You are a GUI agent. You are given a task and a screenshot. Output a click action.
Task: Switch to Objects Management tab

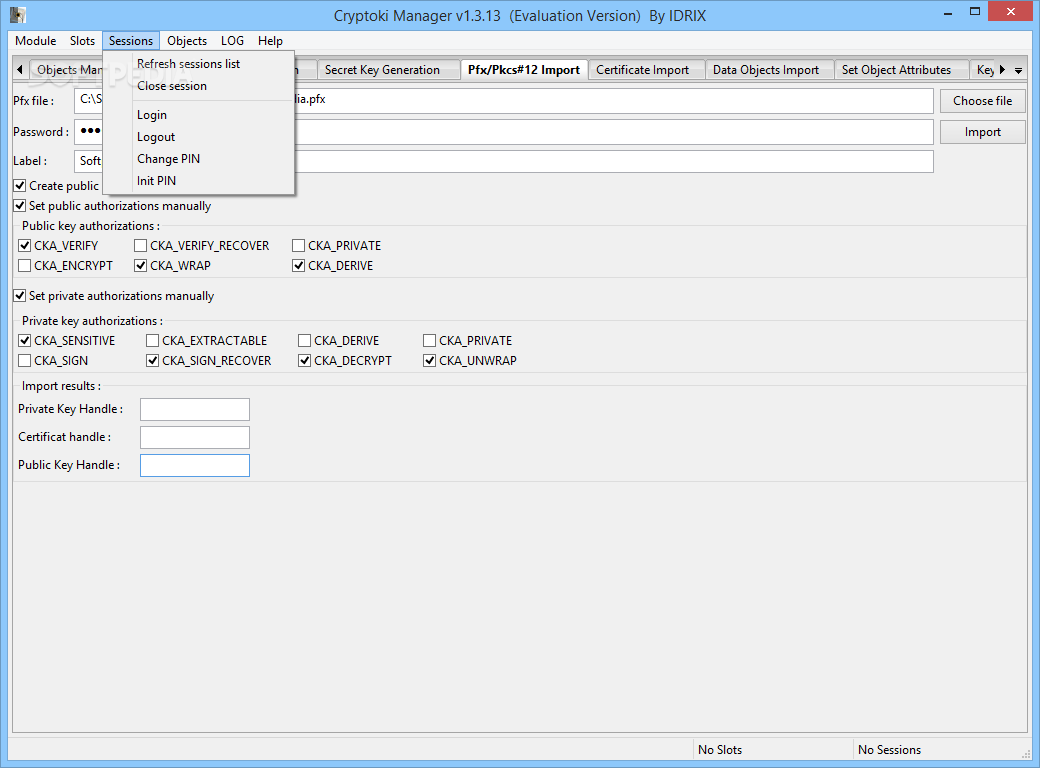tap(66, 70)
